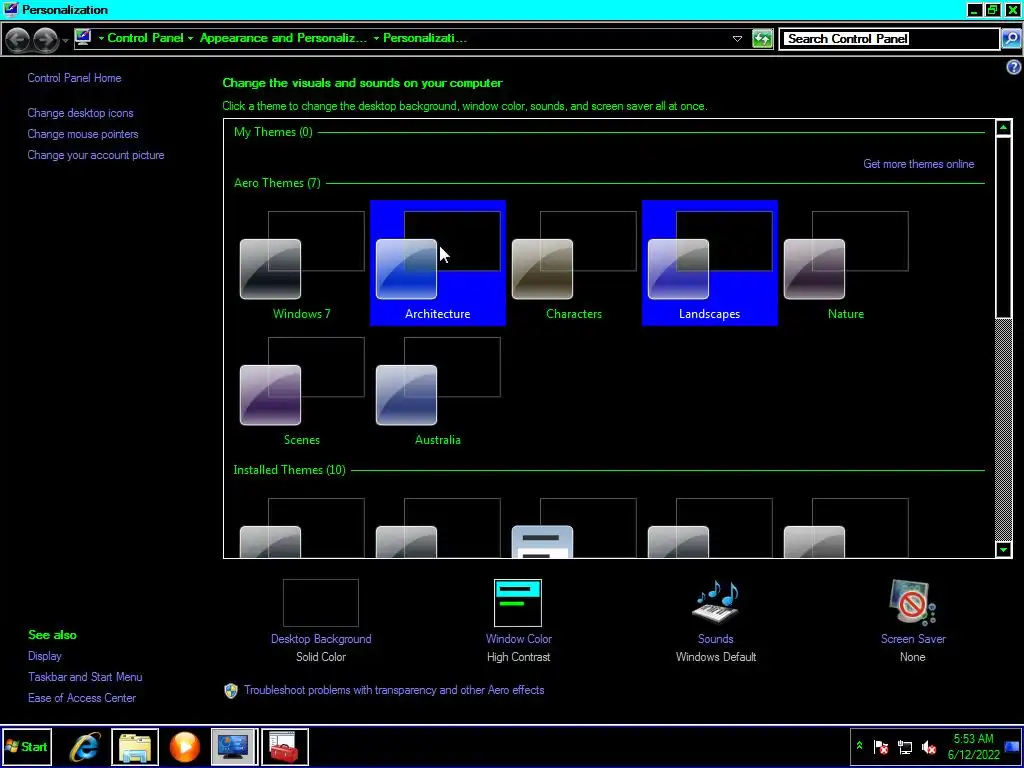1024x768 pixels.
Task: Click the Forward navigation arrow
Action: 45,39
